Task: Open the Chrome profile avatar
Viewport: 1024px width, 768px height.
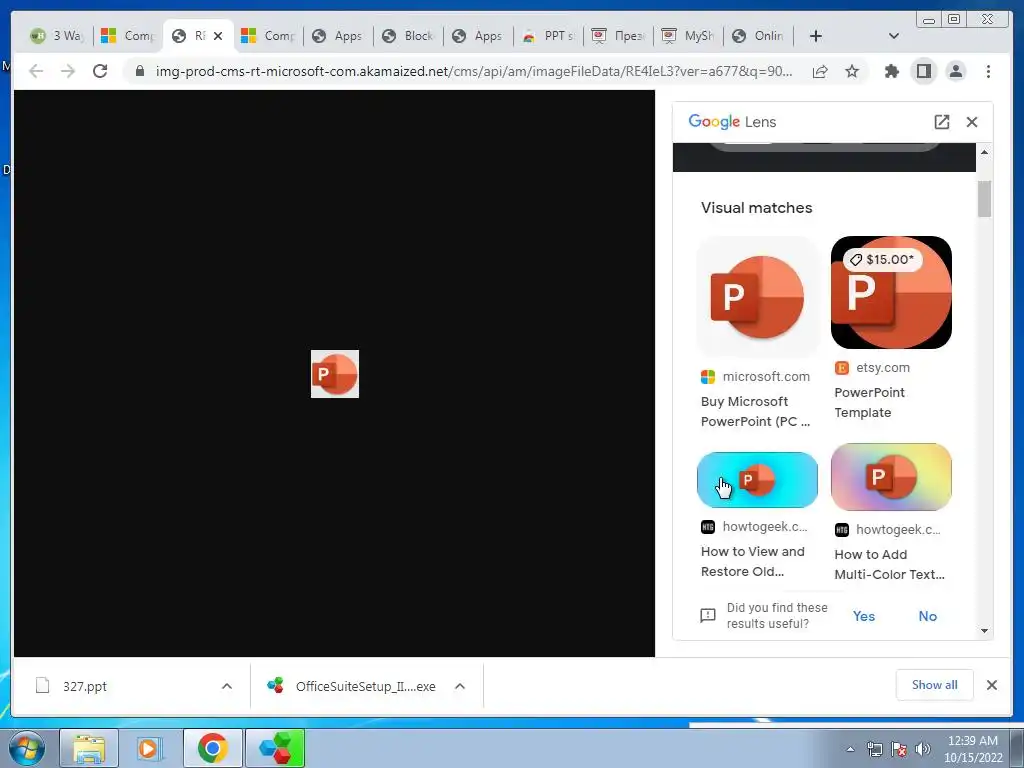Action: pos(955,71)
